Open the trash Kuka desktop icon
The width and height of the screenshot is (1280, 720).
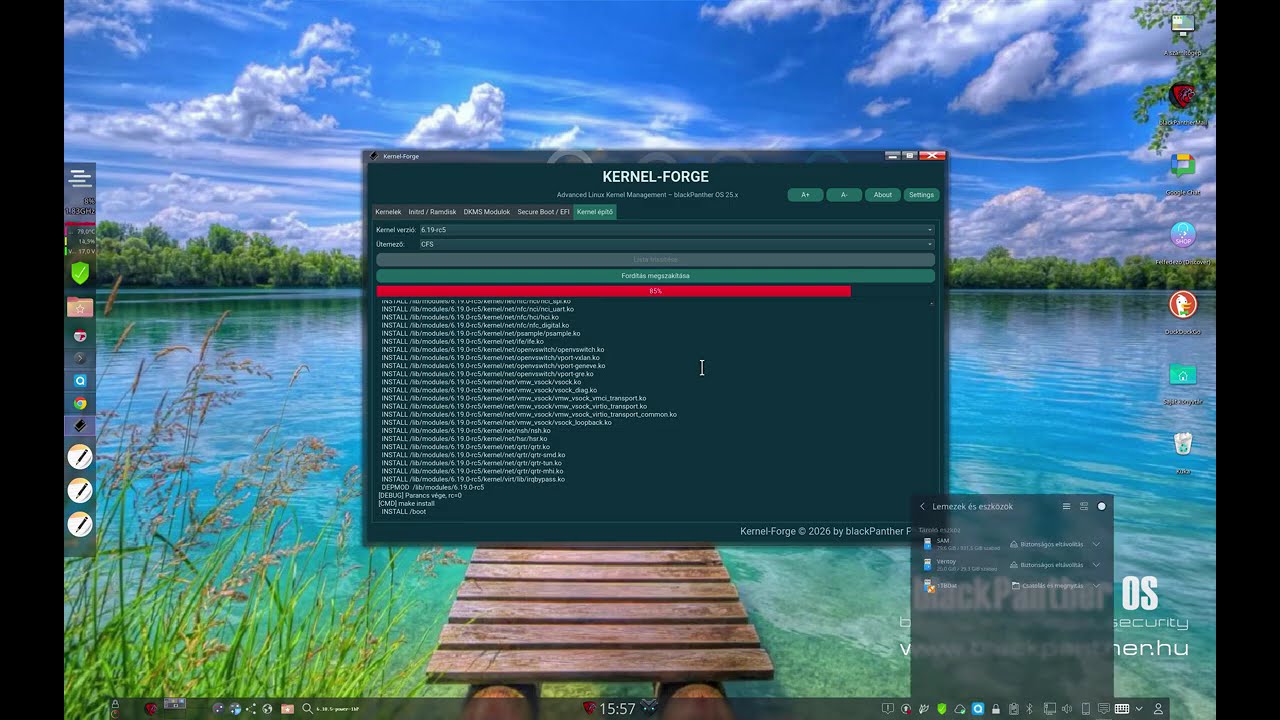point(1183,443)
